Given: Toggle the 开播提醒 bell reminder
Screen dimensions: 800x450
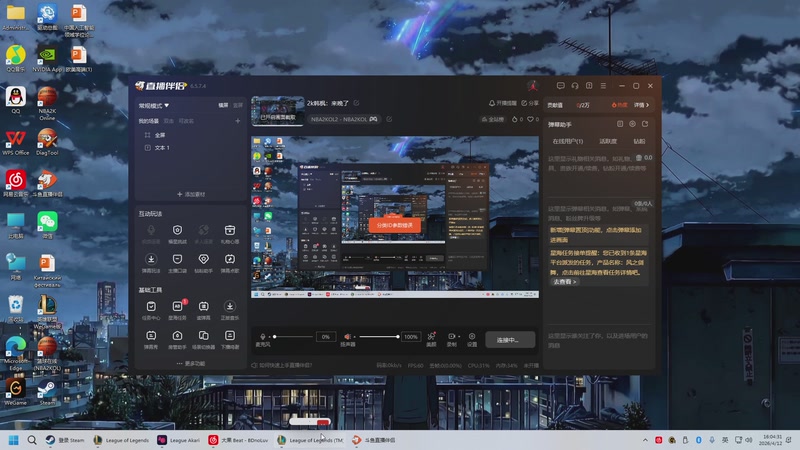Looking at the screenshot, I should pos(503,103).
